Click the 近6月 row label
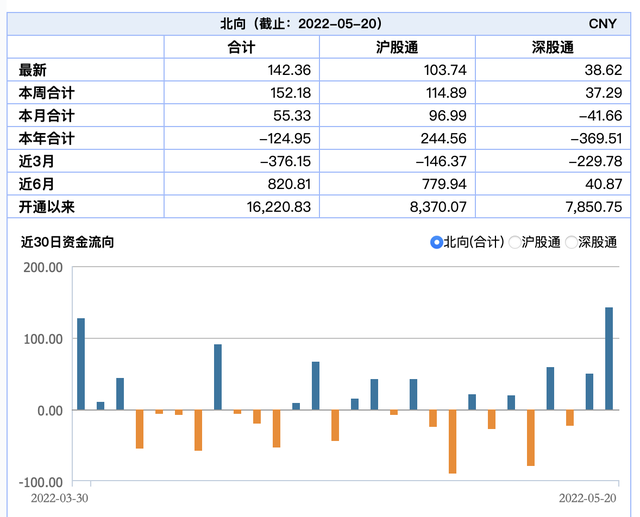Image resolution: width=640 pixels, height=517 pixels. click(36, 184)
